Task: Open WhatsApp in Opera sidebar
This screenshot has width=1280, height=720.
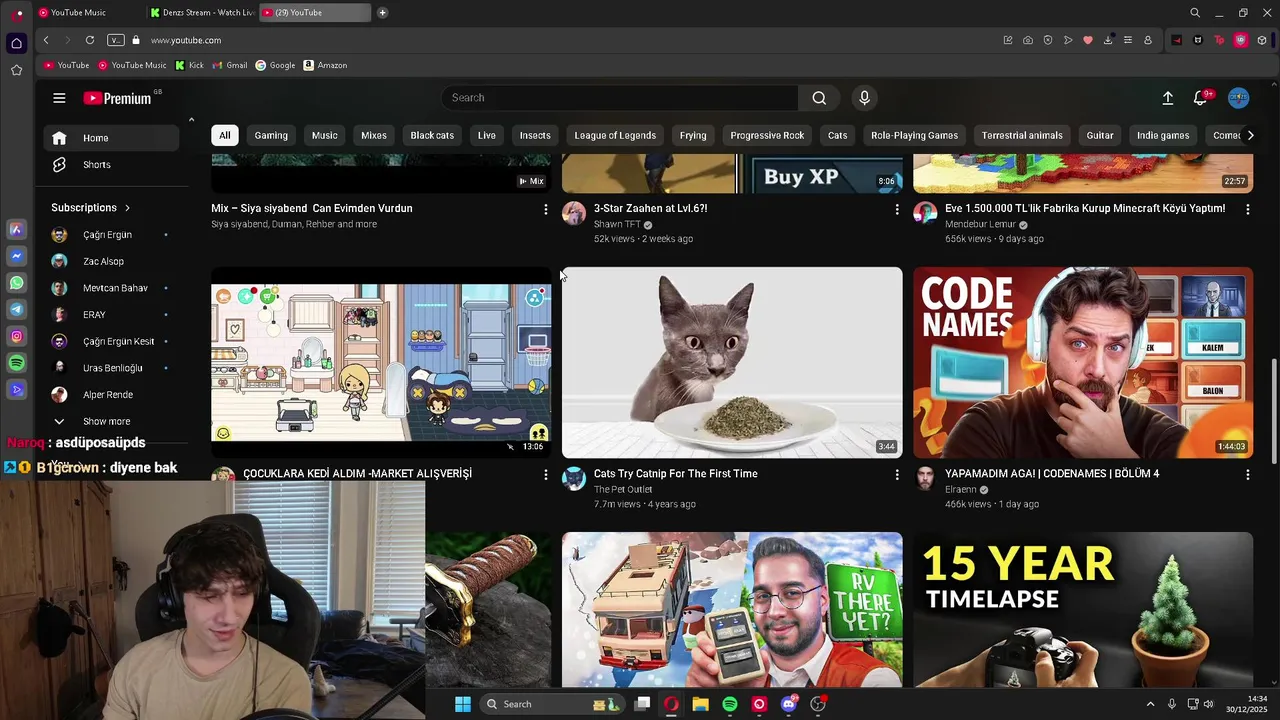Action: click(x=16, y=283)
